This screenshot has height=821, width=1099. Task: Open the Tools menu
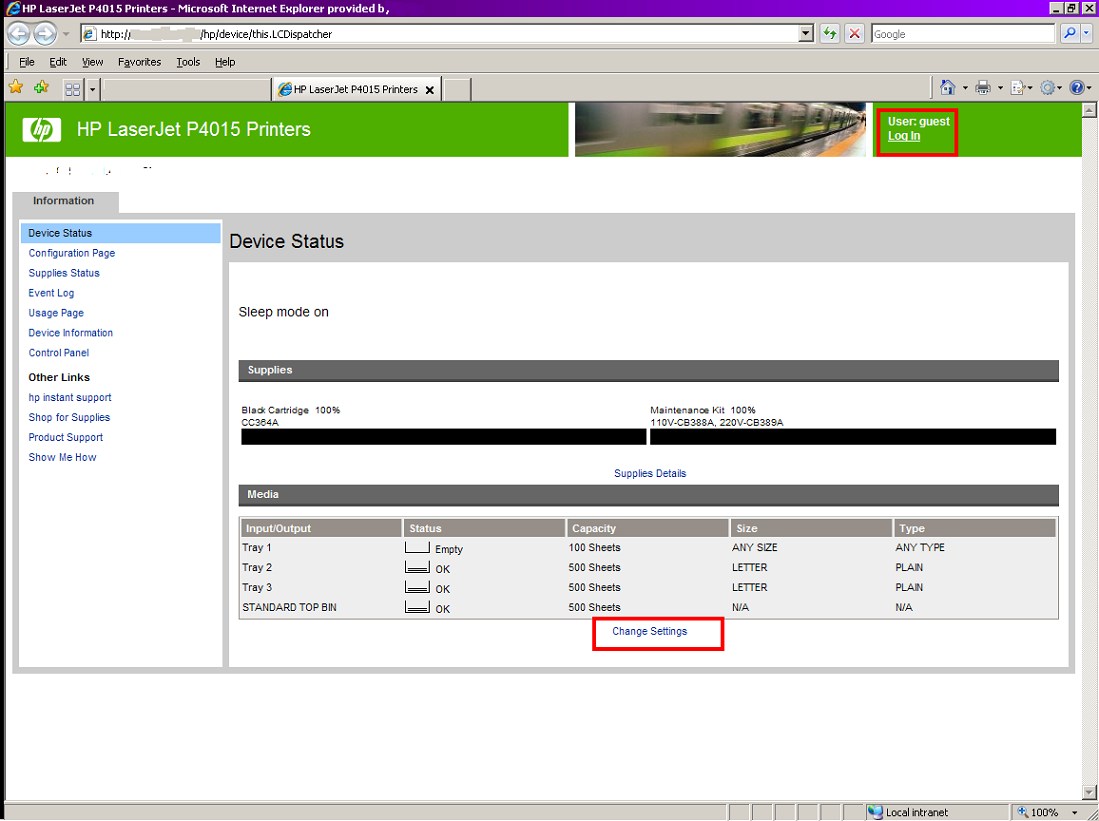pyautogui.click(x=188, y=62)
